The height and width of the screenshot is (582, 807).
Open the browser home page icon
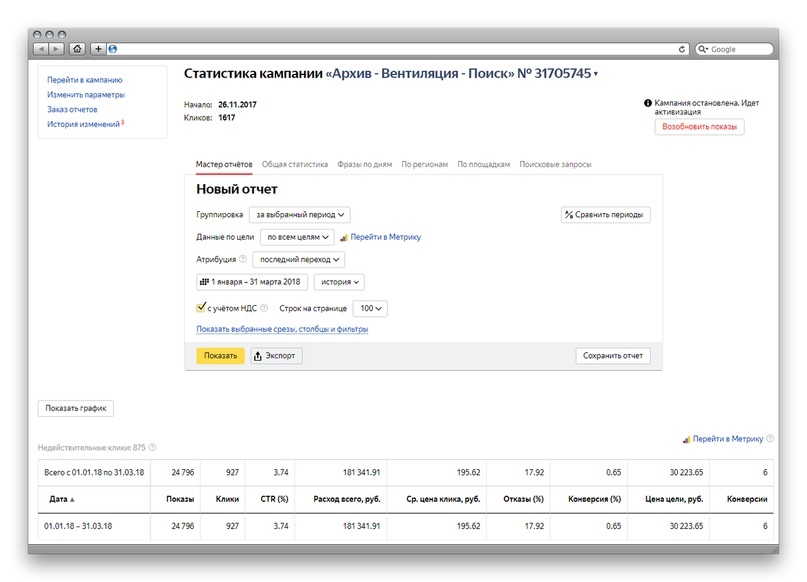77,49
